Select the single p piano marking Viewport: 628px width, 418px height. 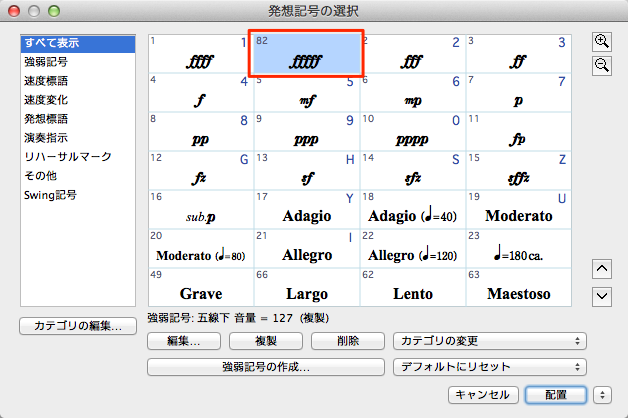519,93
